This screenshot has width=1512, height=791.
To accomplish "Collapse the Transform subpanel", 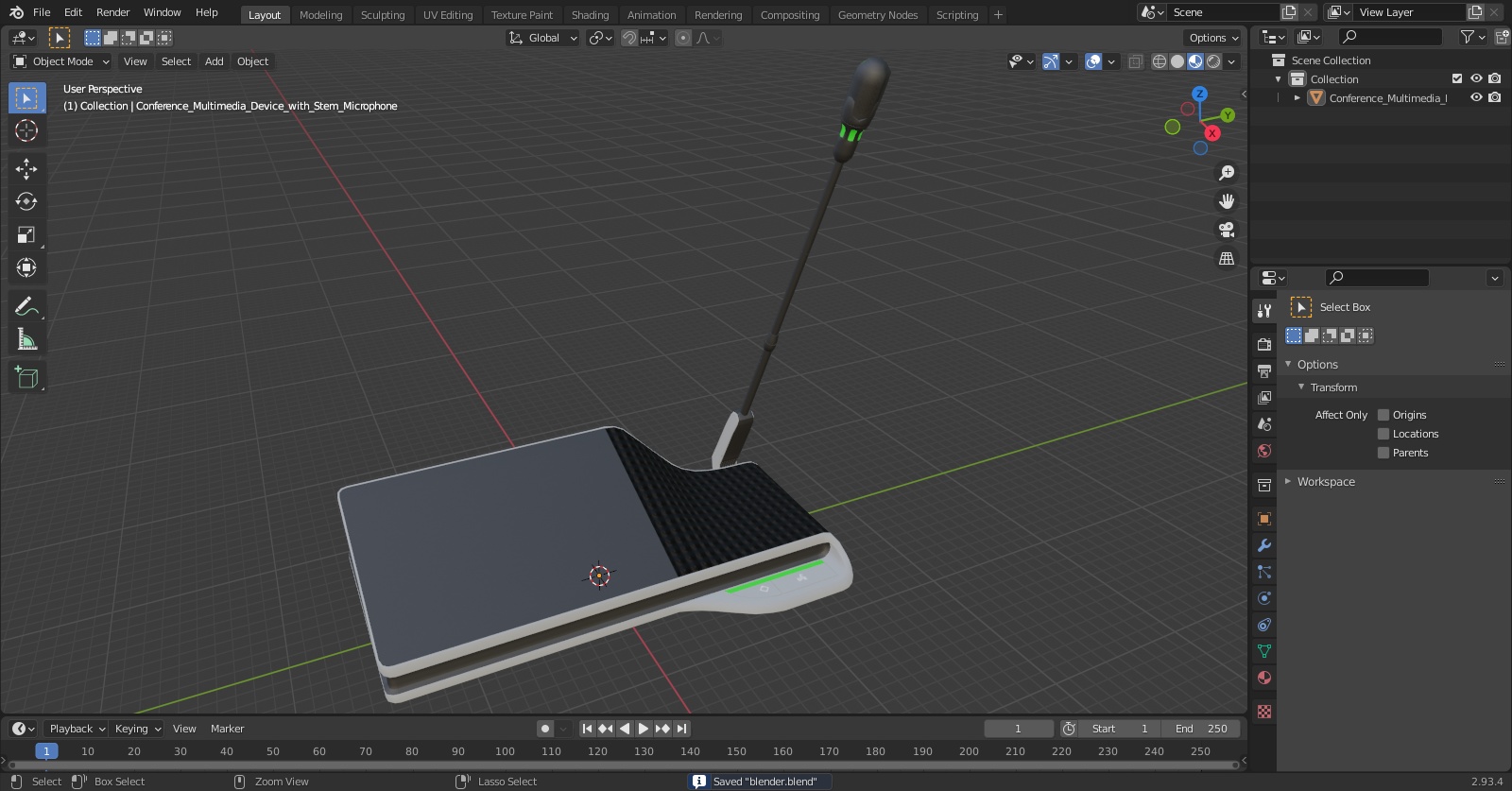I will [x=1301, y=387].
